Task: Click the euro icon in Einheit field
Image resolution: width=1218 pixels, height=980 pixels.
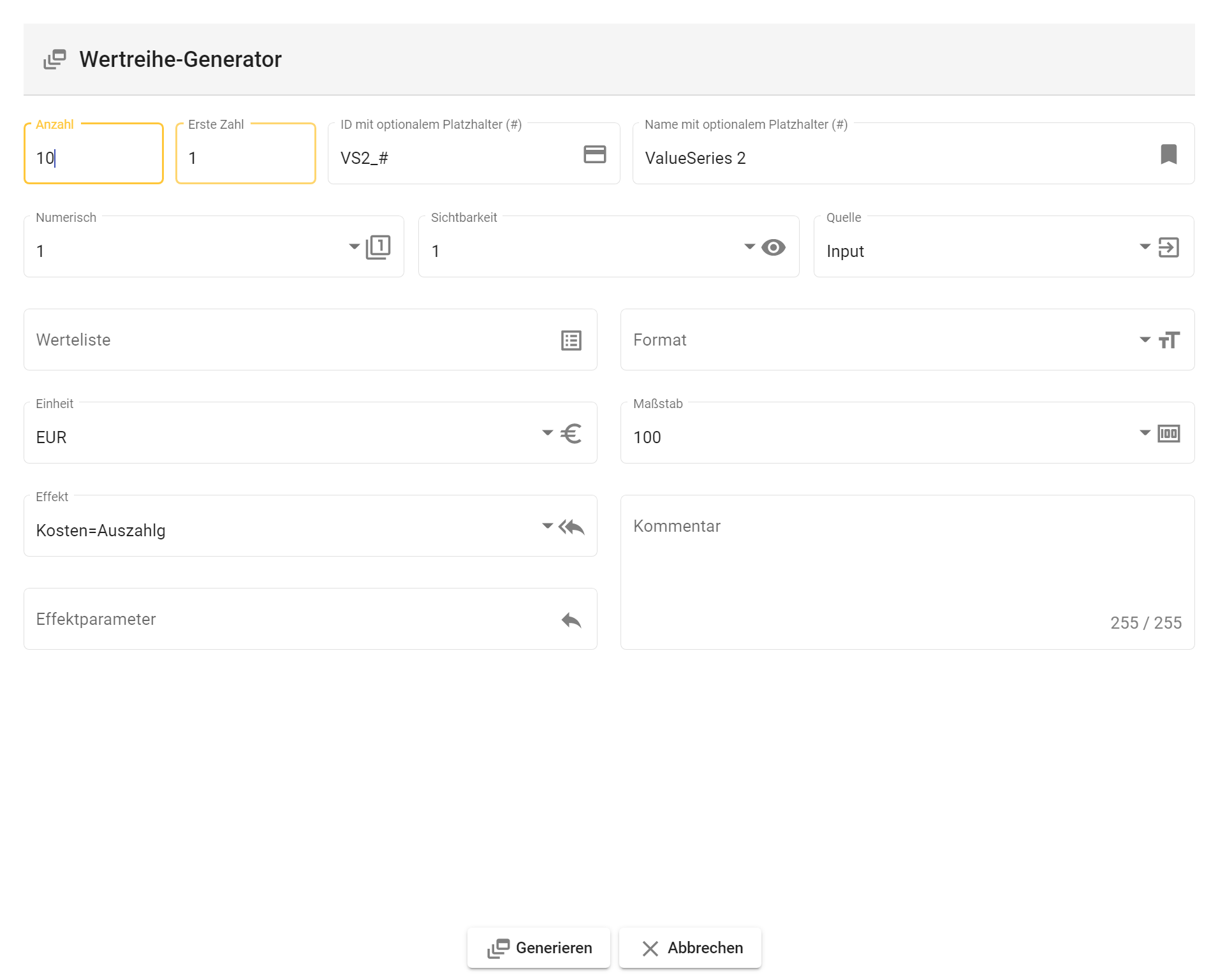Action: (x=571, y=434)
